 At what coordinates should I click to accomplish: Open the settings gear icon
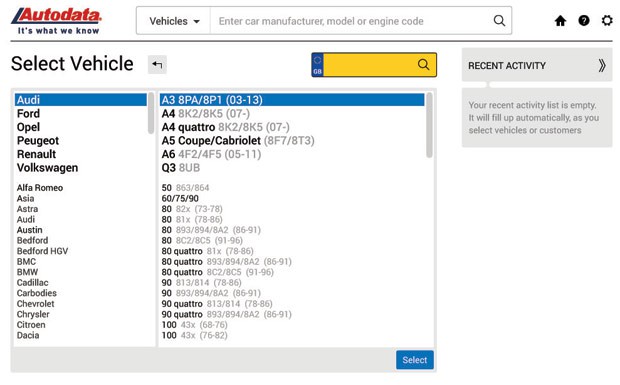[607, 21]
